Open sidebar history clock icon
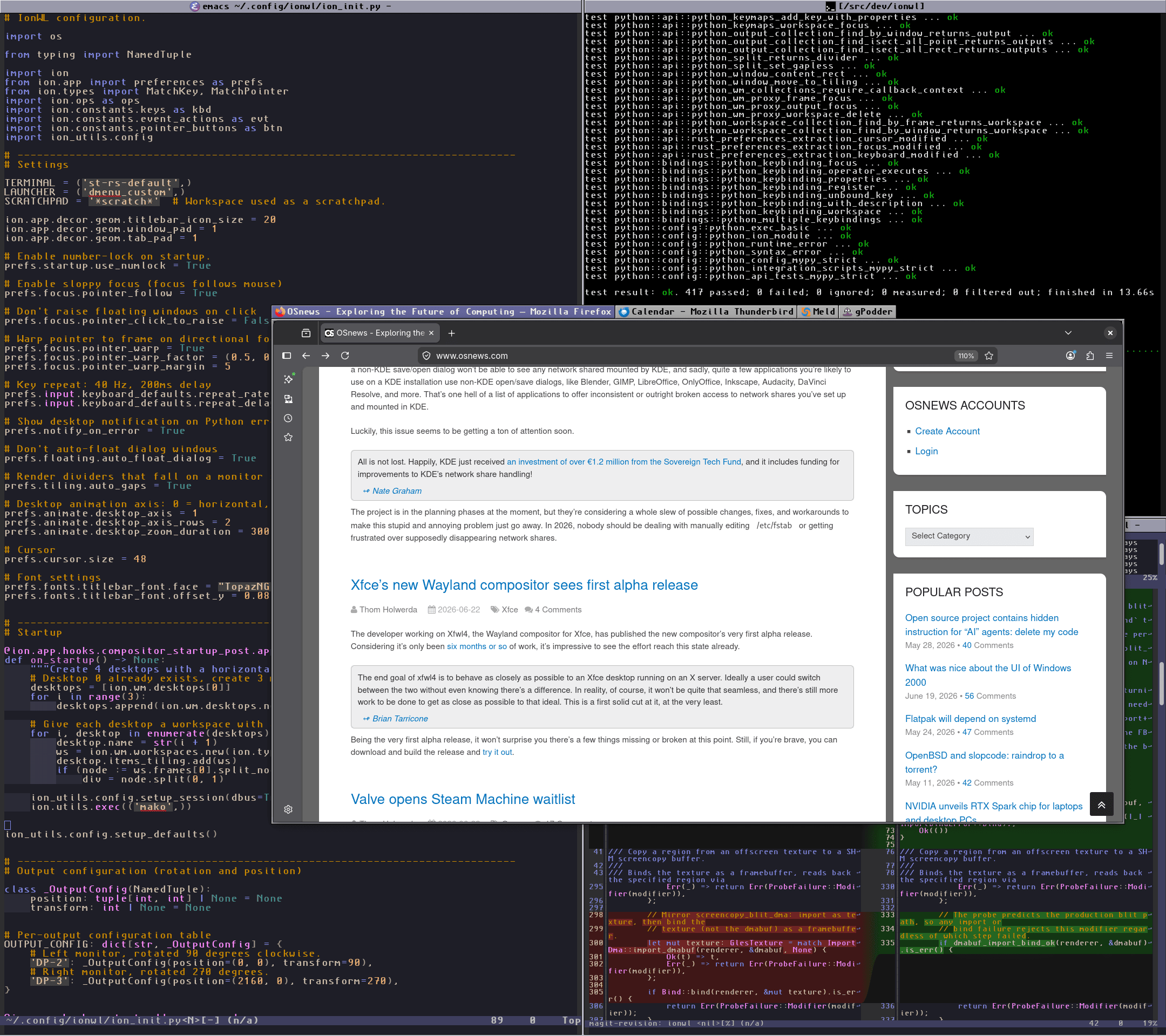The width and height of the screenshot is (1166, 1036). point(288,419)
